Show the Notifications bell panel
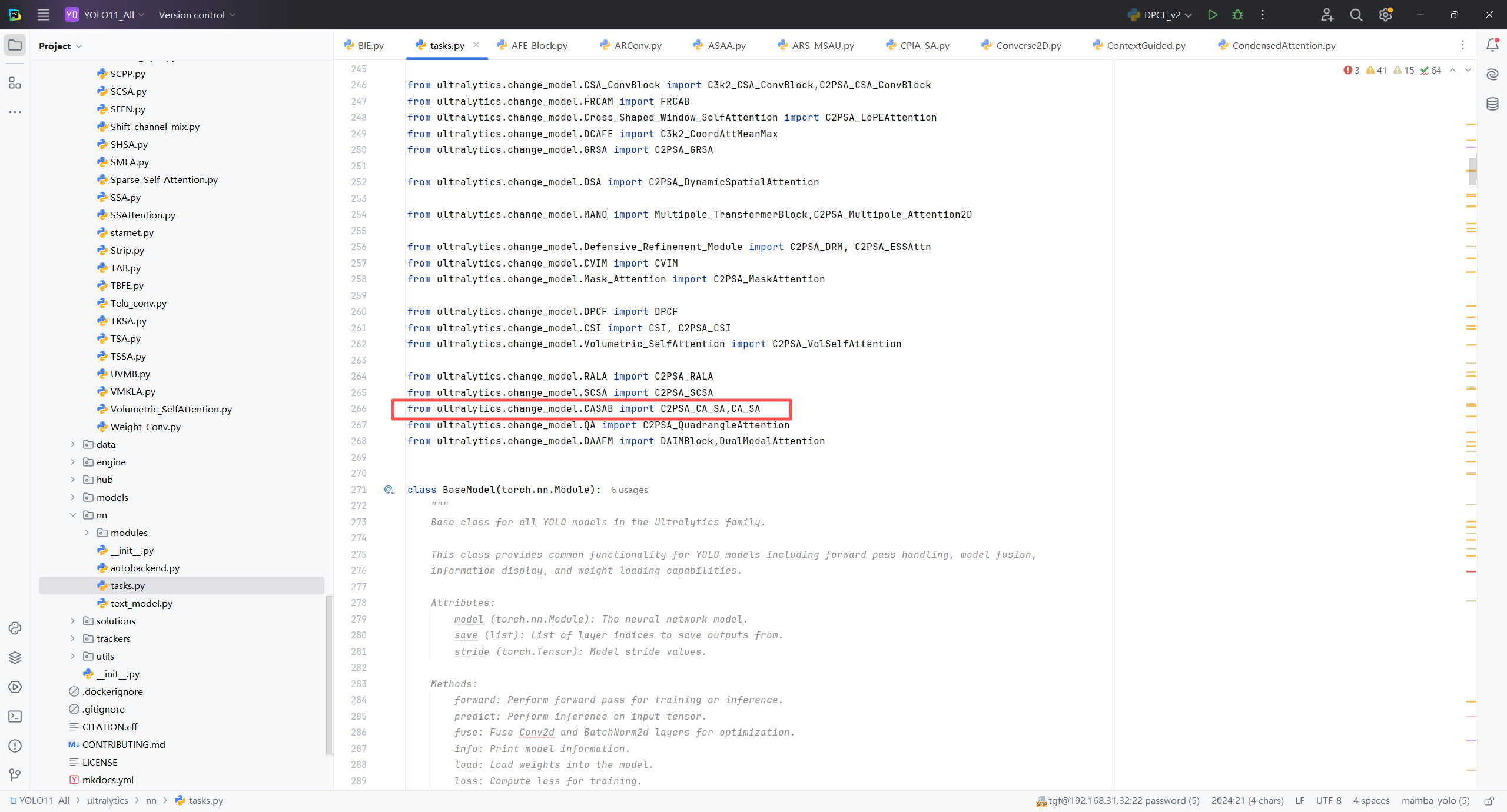This screenshot has height=812, width=1507. [x=1492, y=45]
